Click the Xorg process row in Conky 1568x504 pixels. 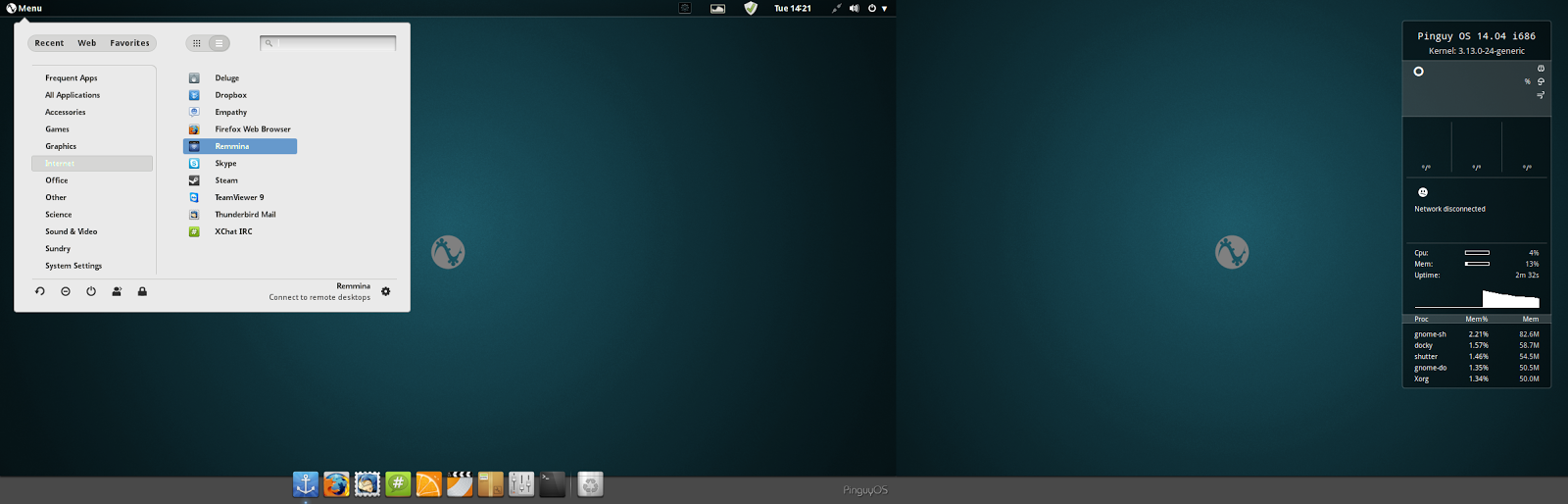(x=1476, y=378)
